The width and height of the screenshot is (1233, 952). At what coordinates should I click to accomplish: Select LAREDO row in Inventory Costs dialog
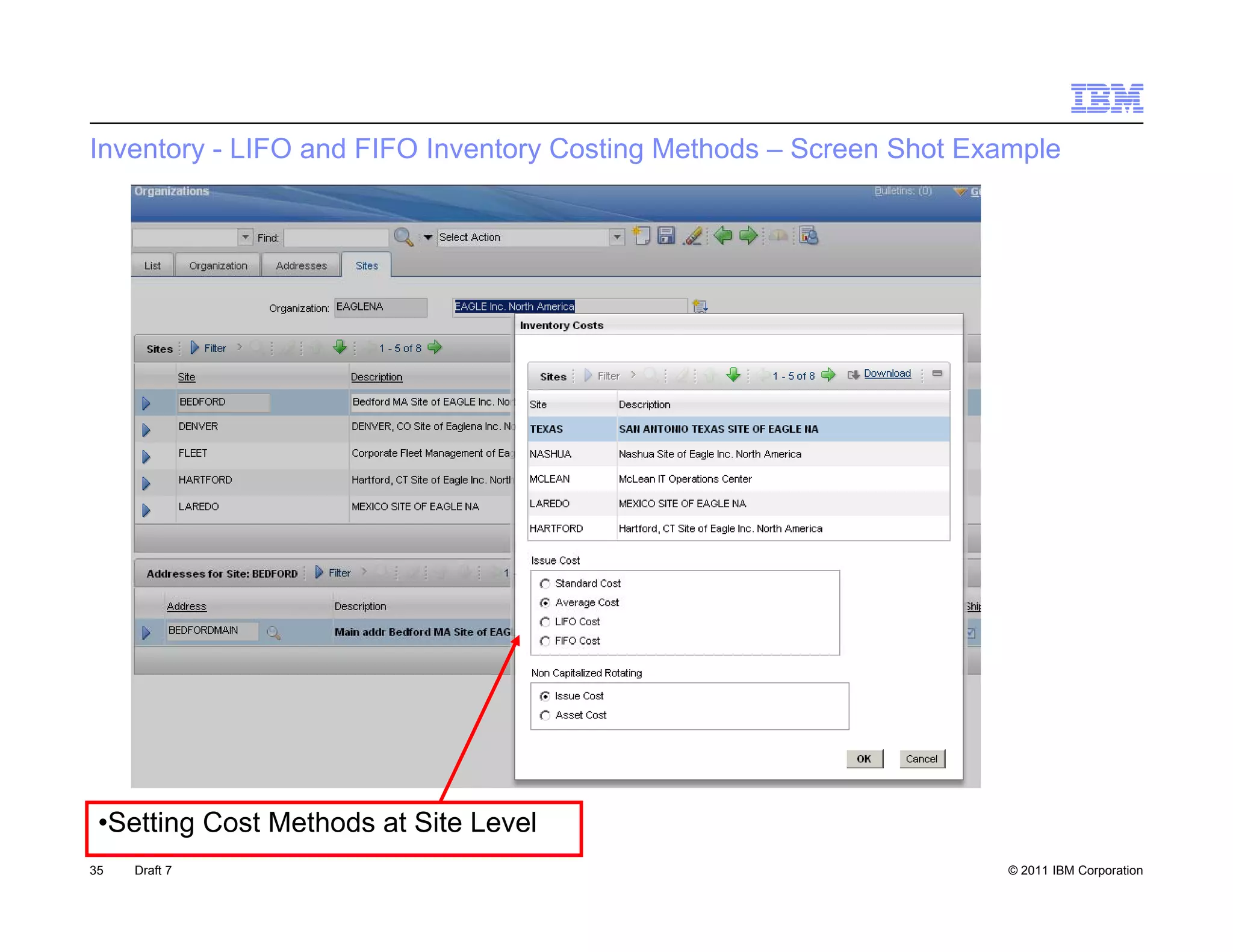tap(739, 504)
